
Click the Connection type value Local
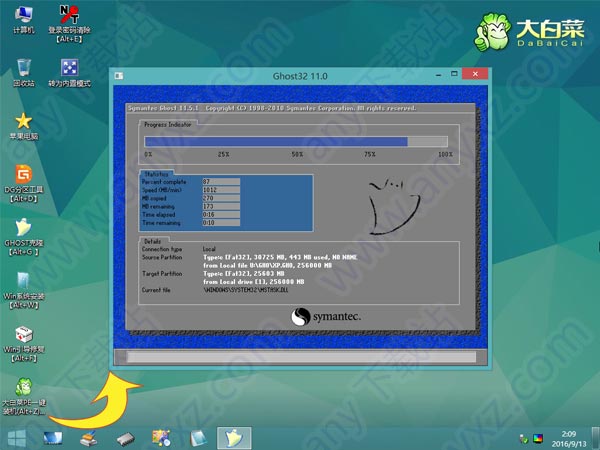pyautogui.click(x=209, y=249)
